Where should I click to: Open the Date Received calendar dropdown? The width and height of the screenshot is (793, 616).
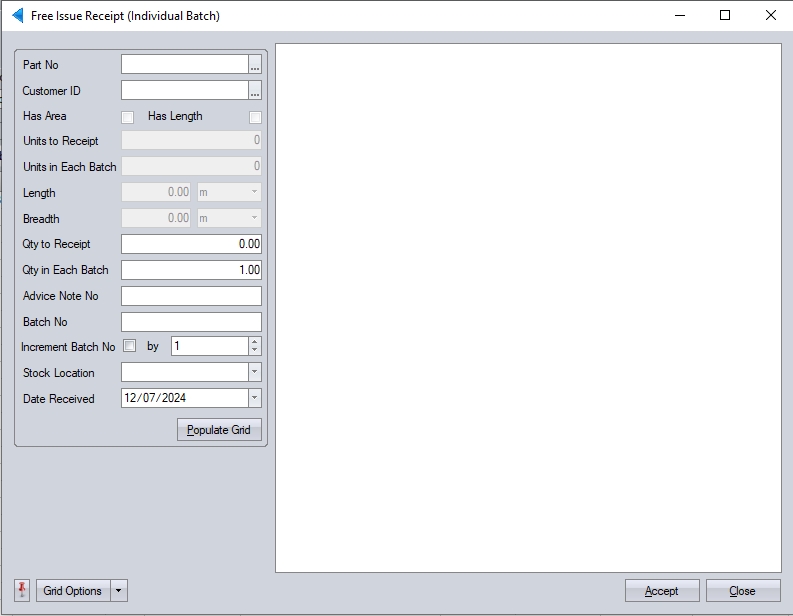point(254,398)
